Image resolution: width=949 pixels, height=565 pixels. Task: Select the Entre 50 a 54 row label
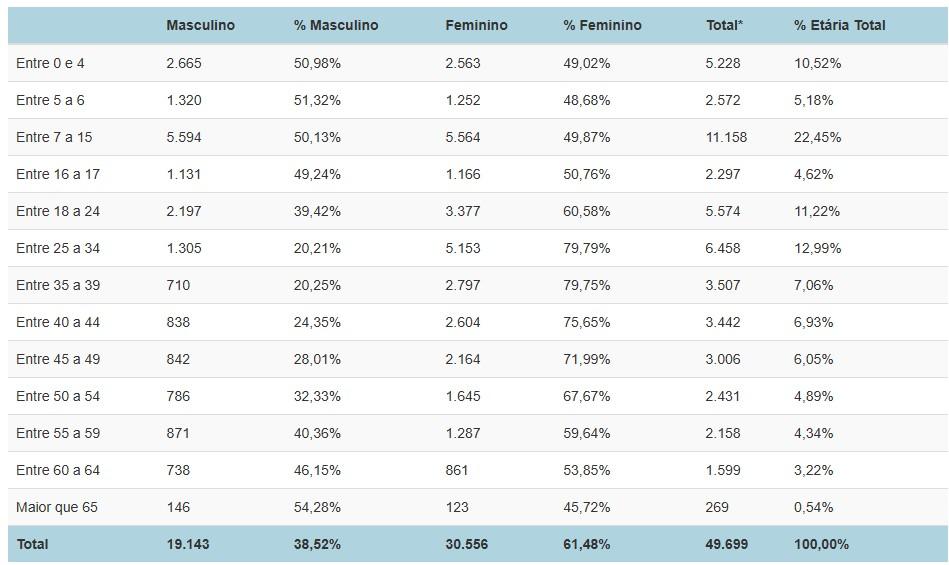(58, 396)
